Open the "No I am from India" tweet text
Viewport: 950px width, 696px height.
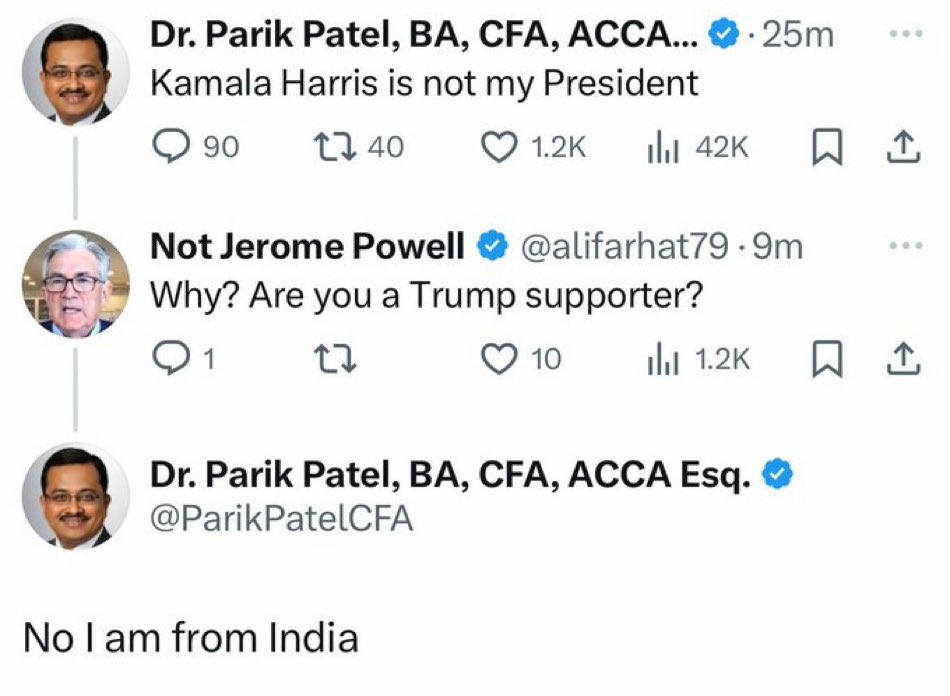190,638
